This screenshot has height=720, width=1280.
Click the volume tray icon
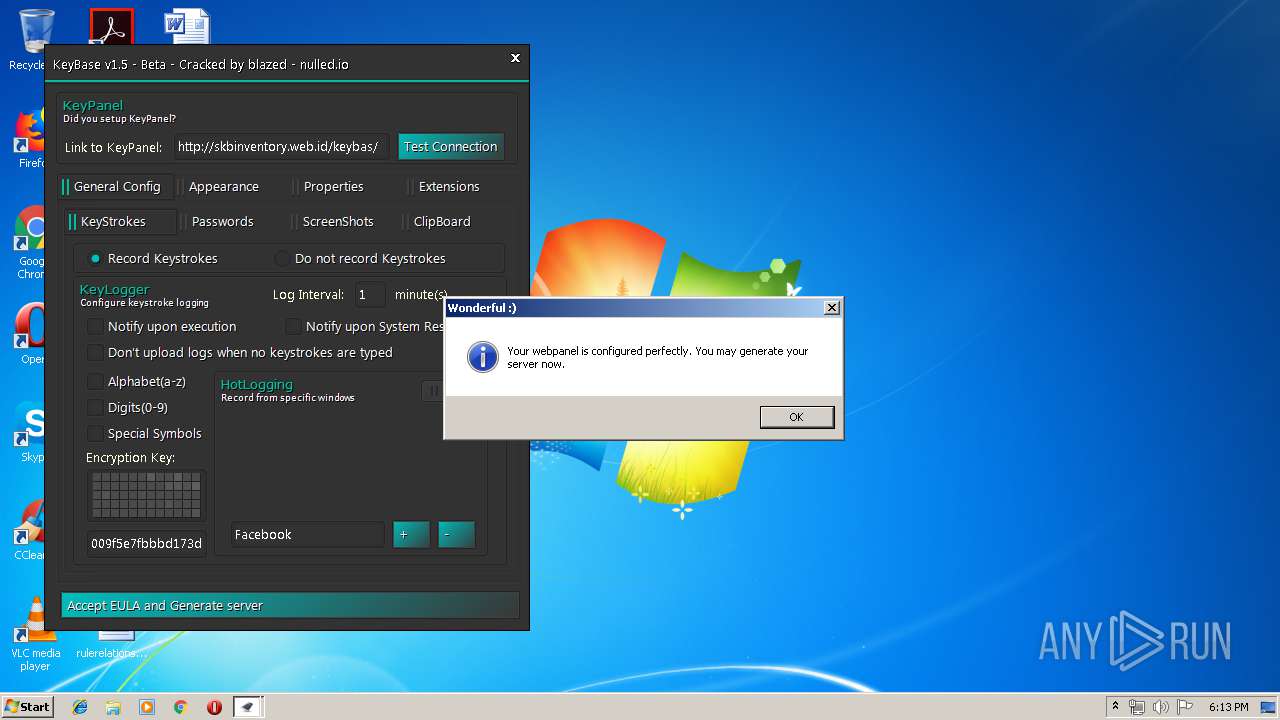point(1161,707)
